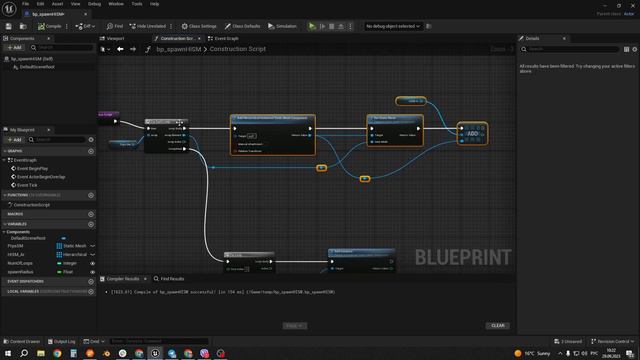Open the Content Drawer
Viewport: 640px width, 360px height.
[22, 341]
